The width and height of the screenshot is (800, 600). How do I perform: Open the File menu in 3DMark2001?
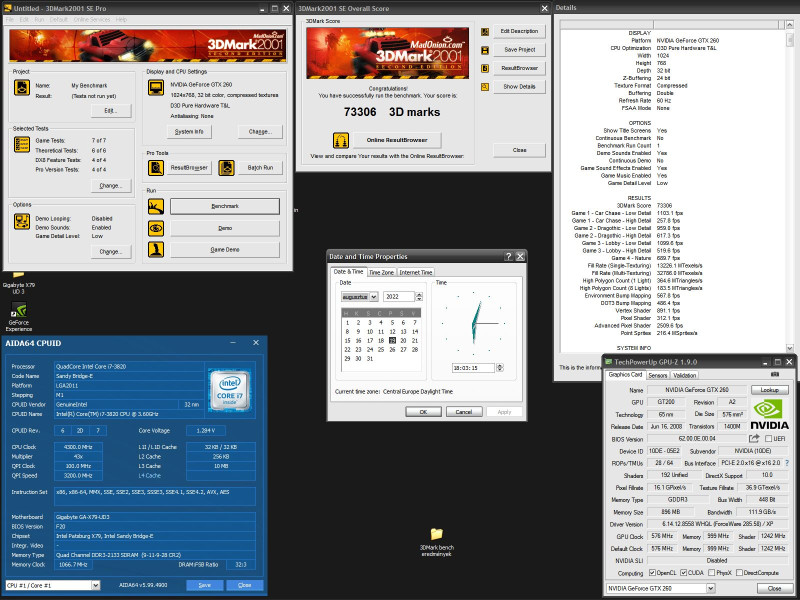[10, 19]
